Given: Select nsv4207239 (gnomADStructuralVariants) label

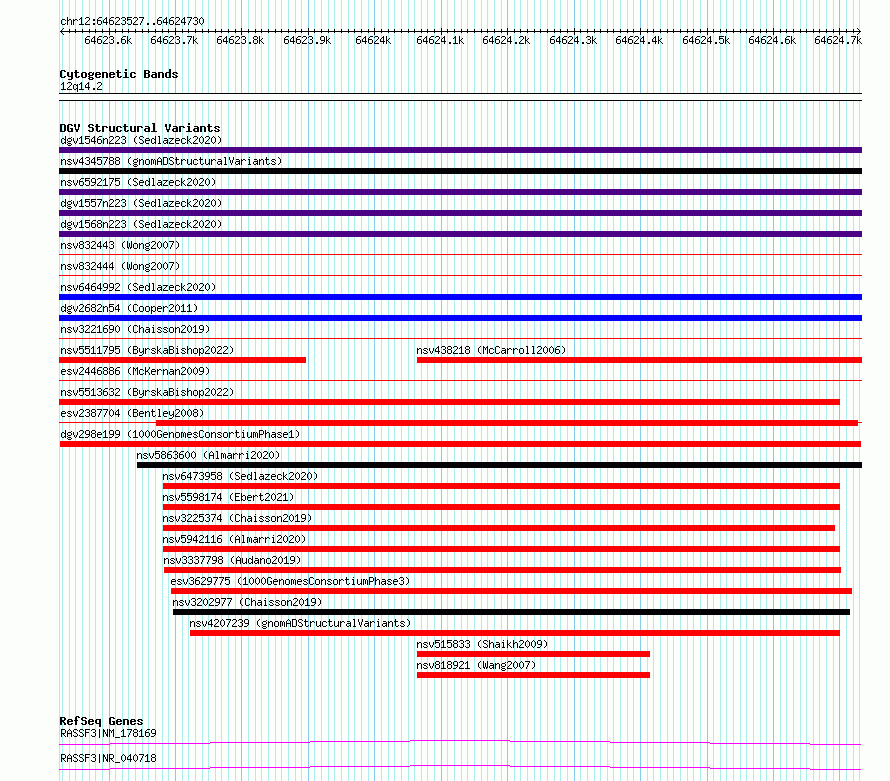Looking at the screenshot, I should (300, 623).
